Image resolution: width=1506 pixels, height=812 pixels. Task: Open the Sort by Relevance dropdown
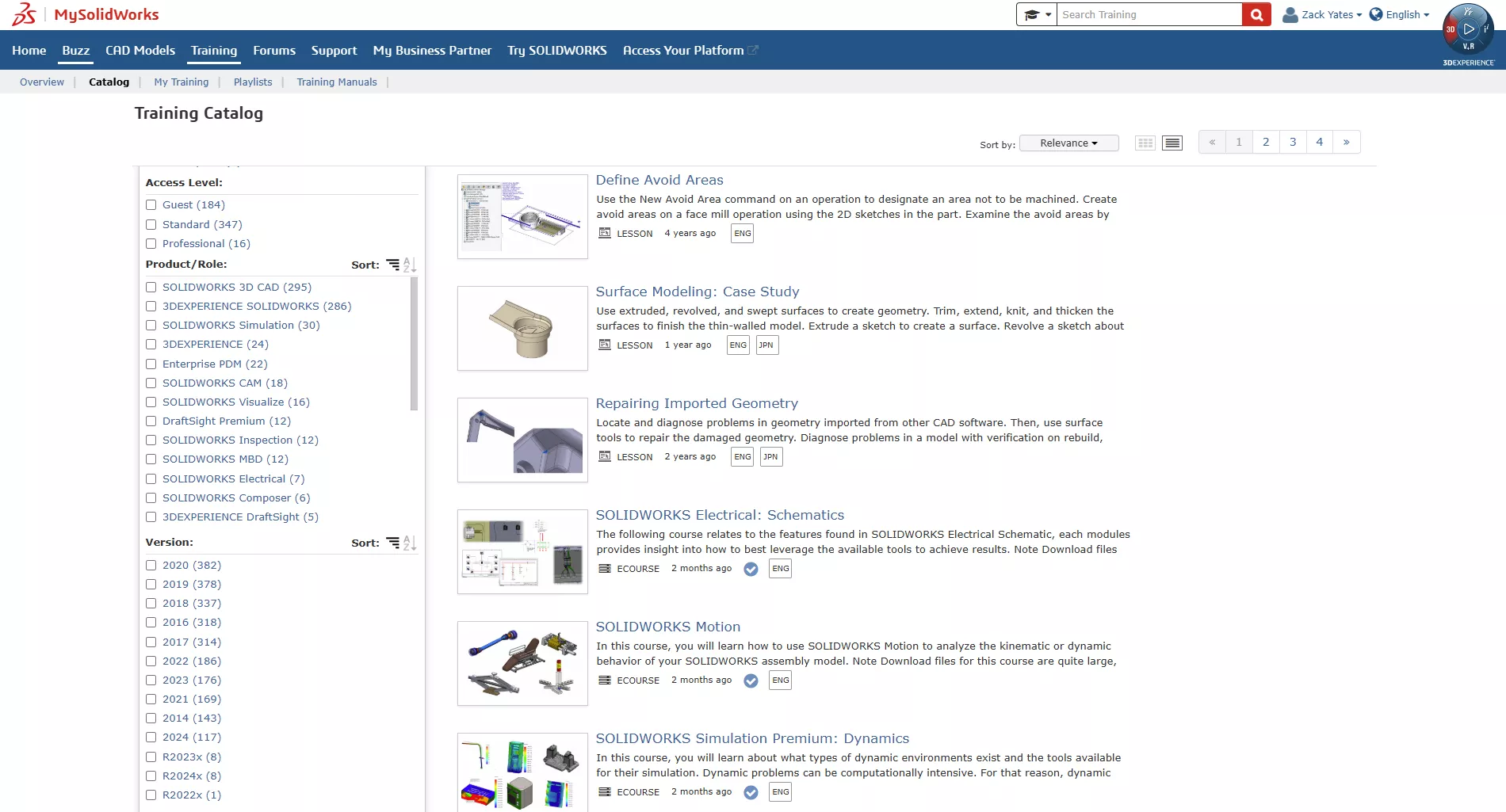1069,143
